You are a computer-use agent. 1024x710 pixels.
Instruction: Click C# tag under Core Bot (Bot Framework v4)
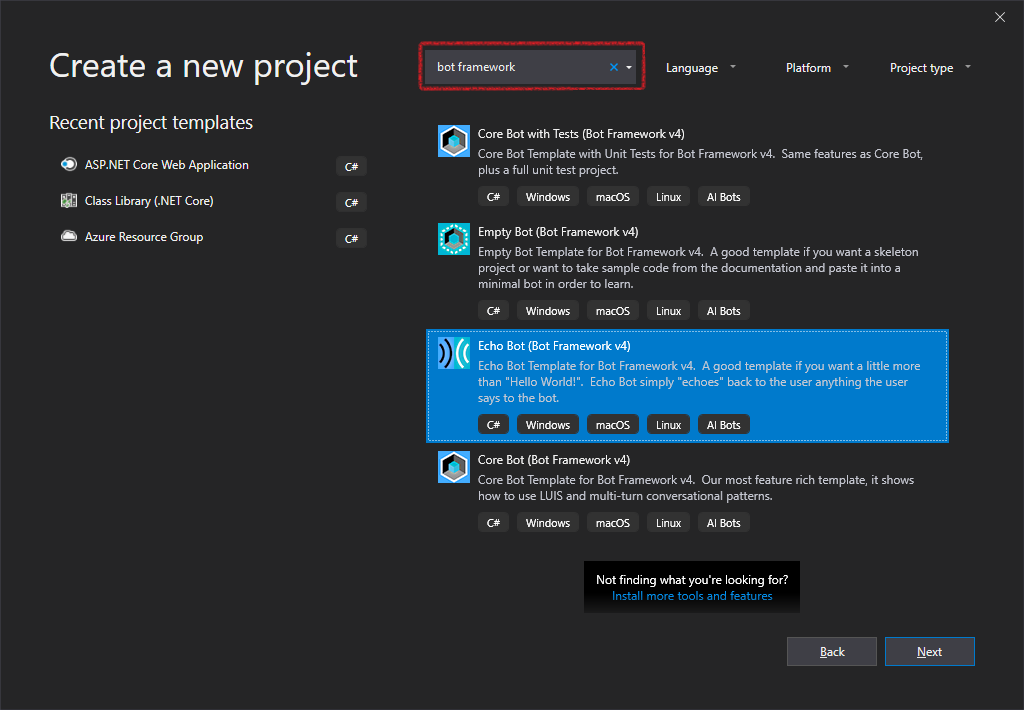pos(493,523)
